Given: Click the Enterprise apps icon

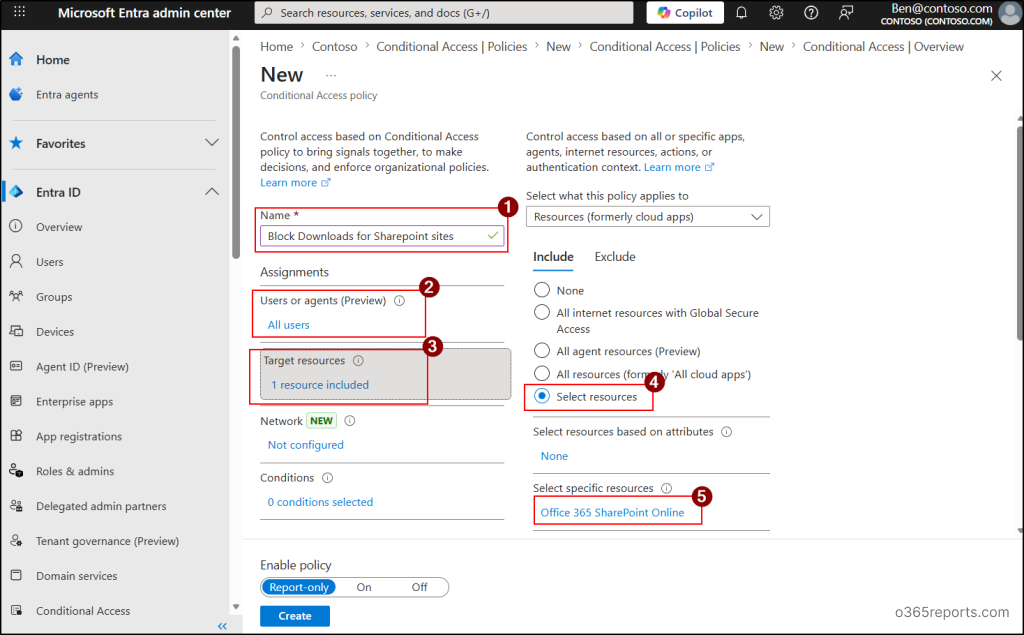Looking at the screenshot, I should pyautogui.click(x=16, y=401).
